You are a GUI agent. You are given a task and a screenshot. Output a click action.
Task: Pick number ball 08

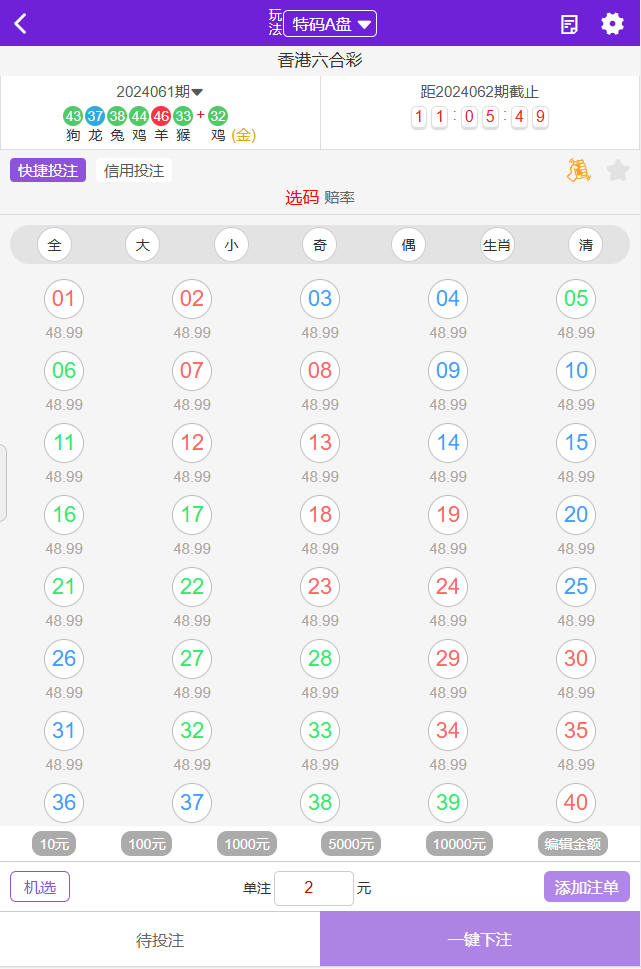320,371
